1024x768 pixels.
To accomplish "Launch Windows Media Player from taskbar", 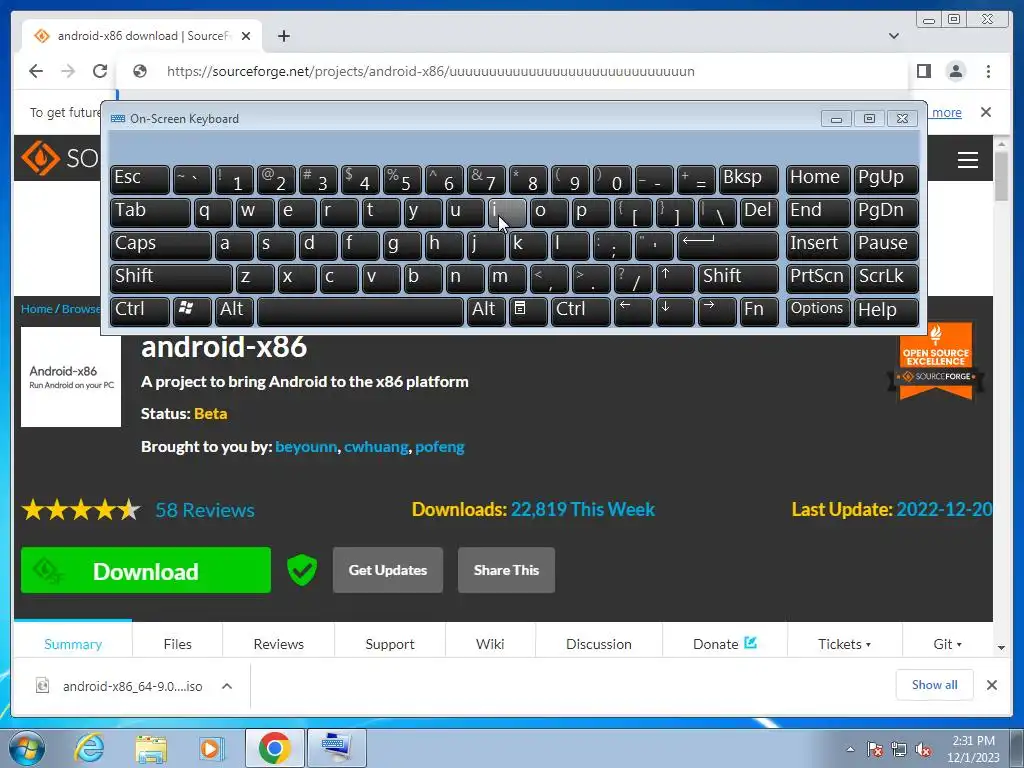I will click(x=211, y=748).
